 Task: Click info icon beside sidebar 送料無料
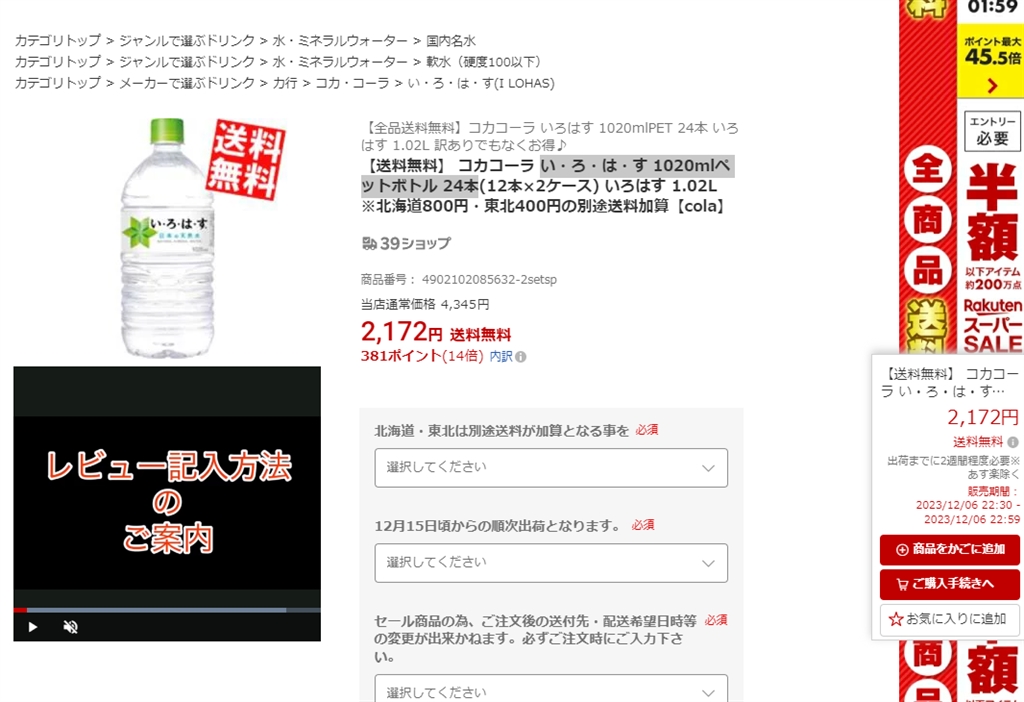pos(1013,442)
